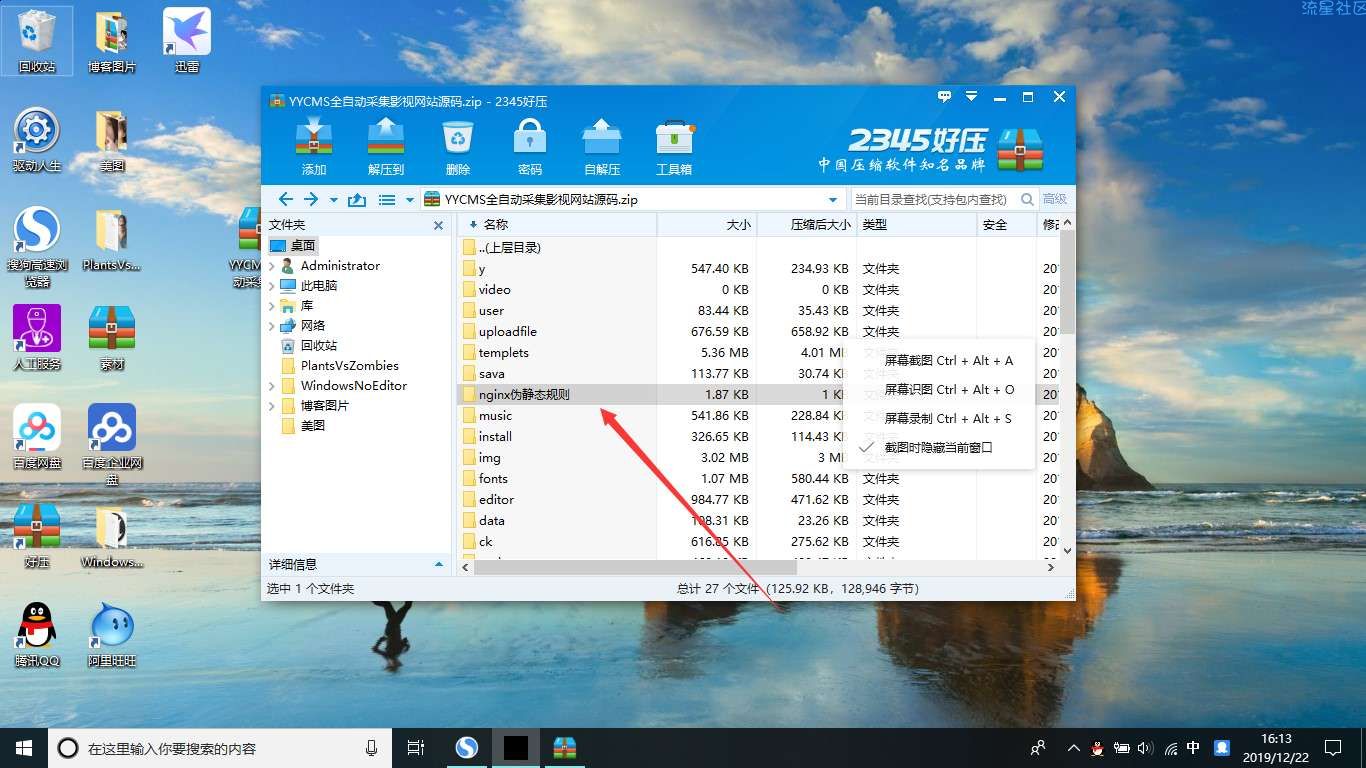1366x768 pixels.
Task: Expand the 博客图片 tree node
Action: pyautogui.click(x=272, y=406)
